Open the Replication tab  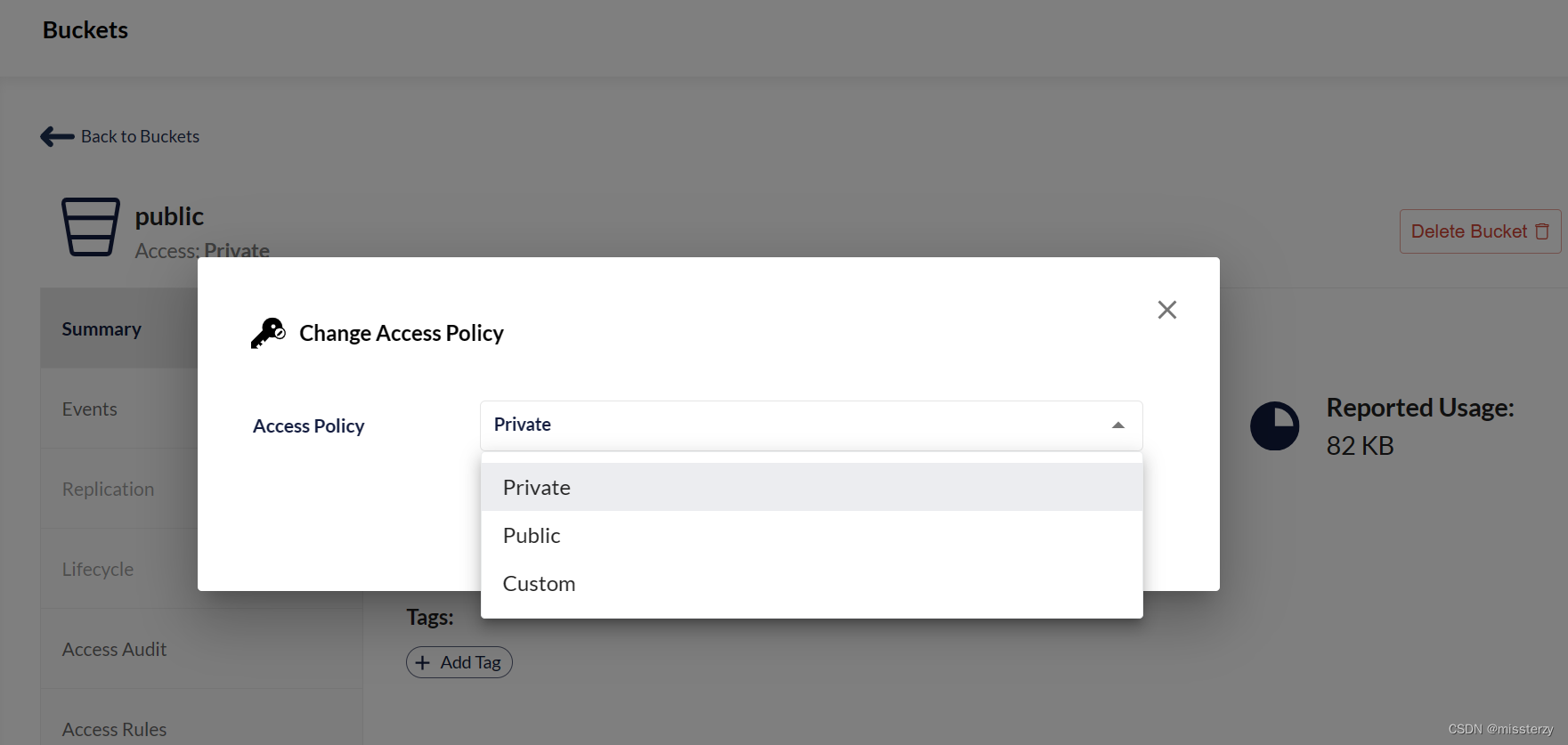[x=108, y=490]
